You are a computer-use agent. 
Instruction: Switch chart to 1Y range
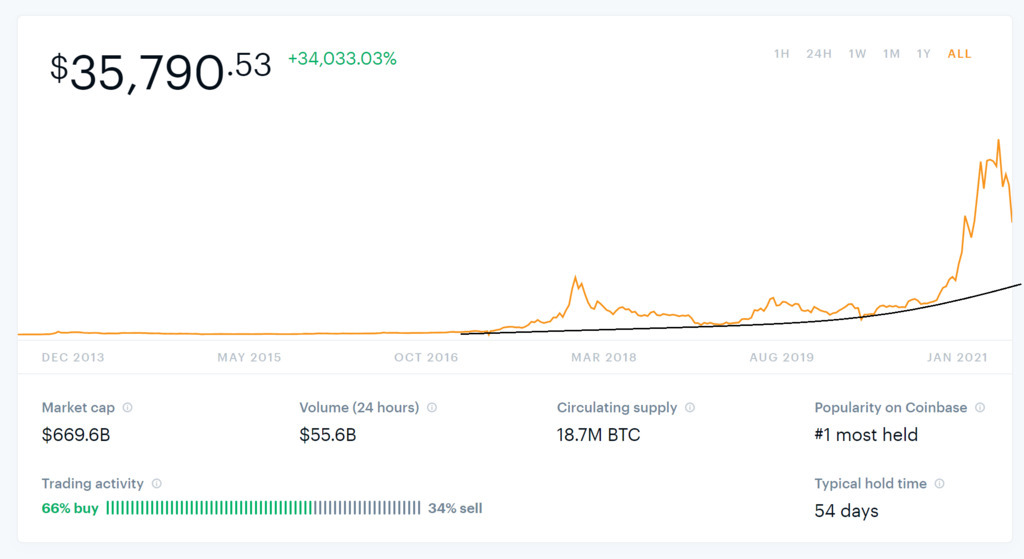click(924, 54)
